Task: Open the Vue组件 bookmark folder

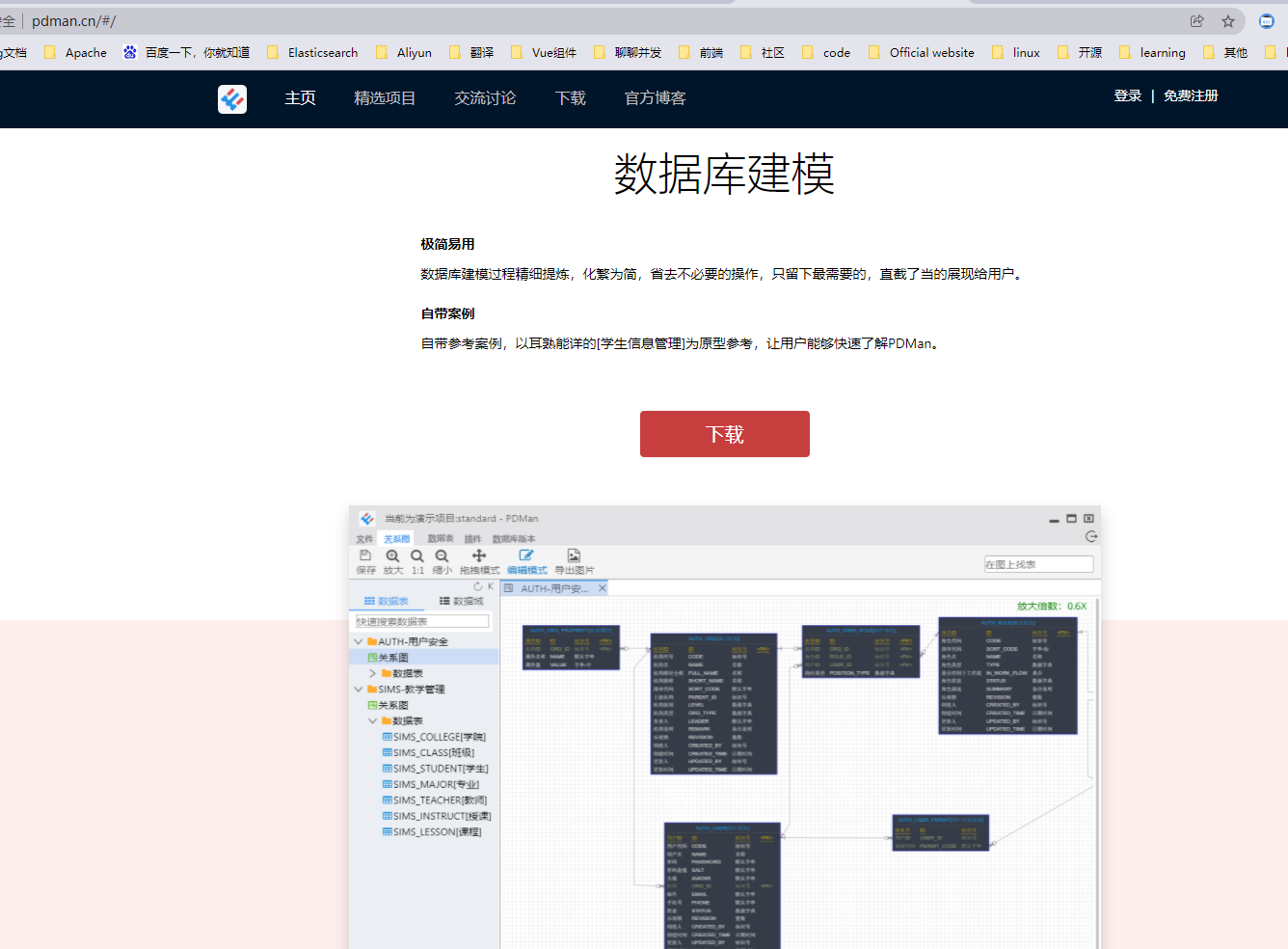Action: click(544, 53)
